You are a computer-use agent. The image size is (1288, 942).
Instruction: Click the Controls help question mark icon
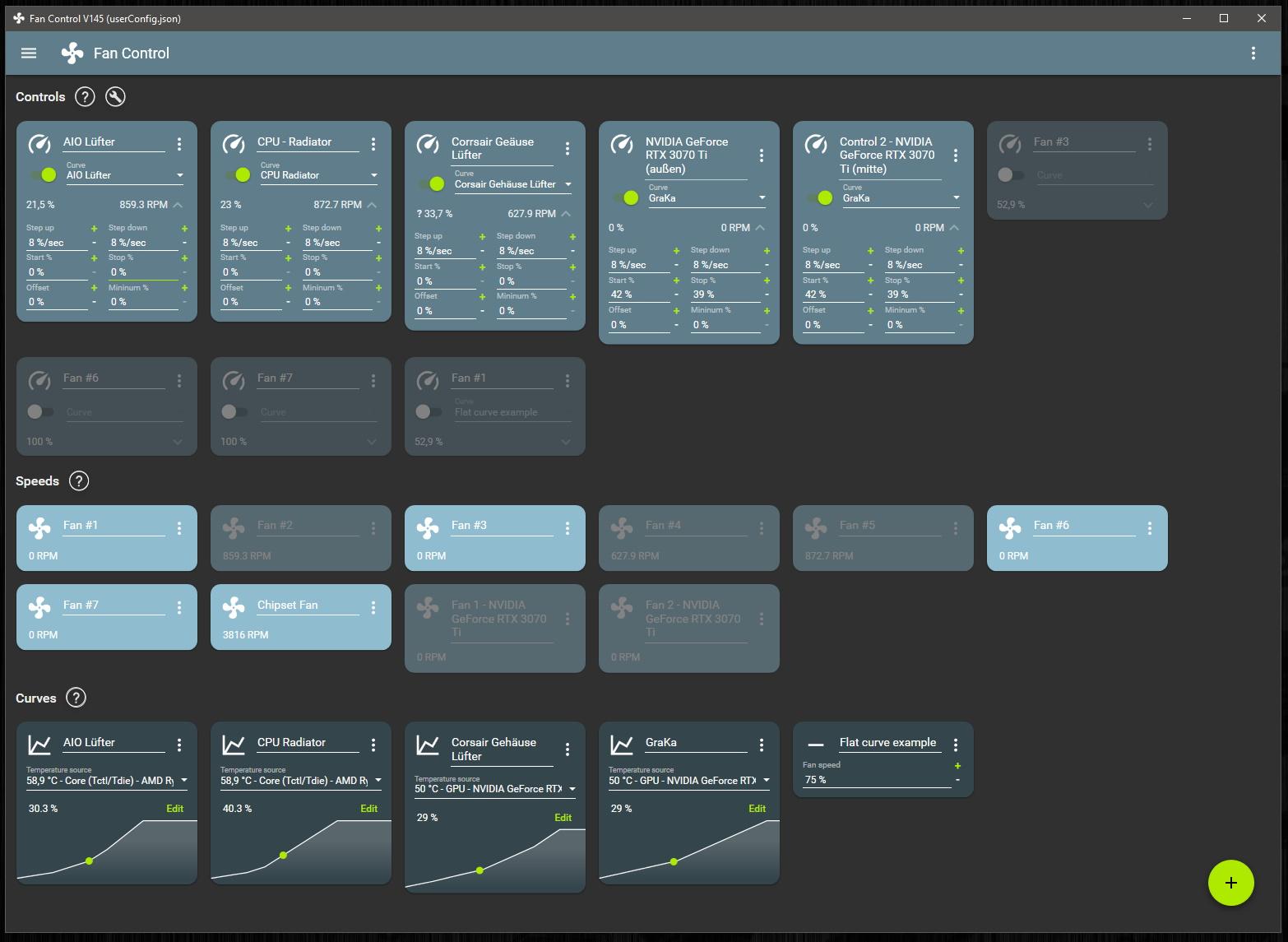tap(85, 97)
